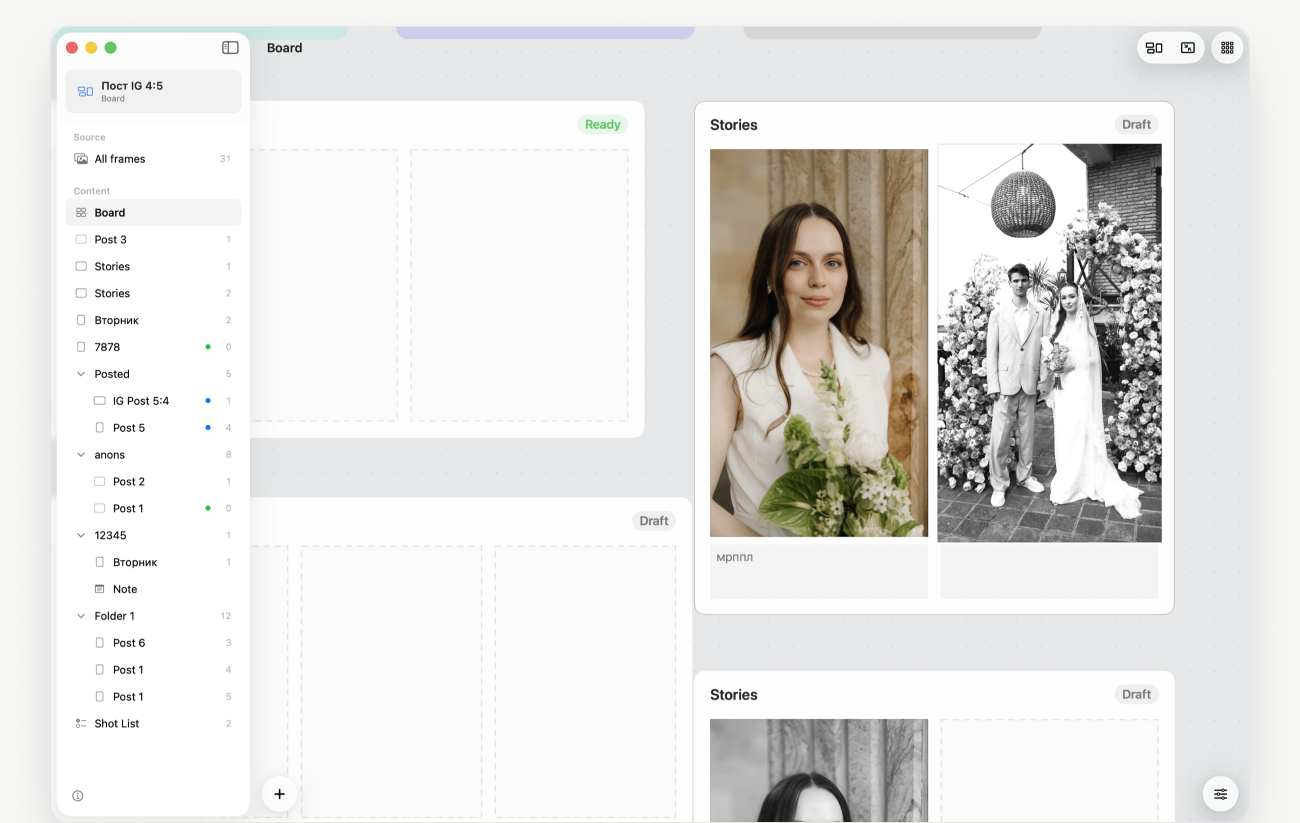Open Post 6 under Folder 1

pos(153,643)
